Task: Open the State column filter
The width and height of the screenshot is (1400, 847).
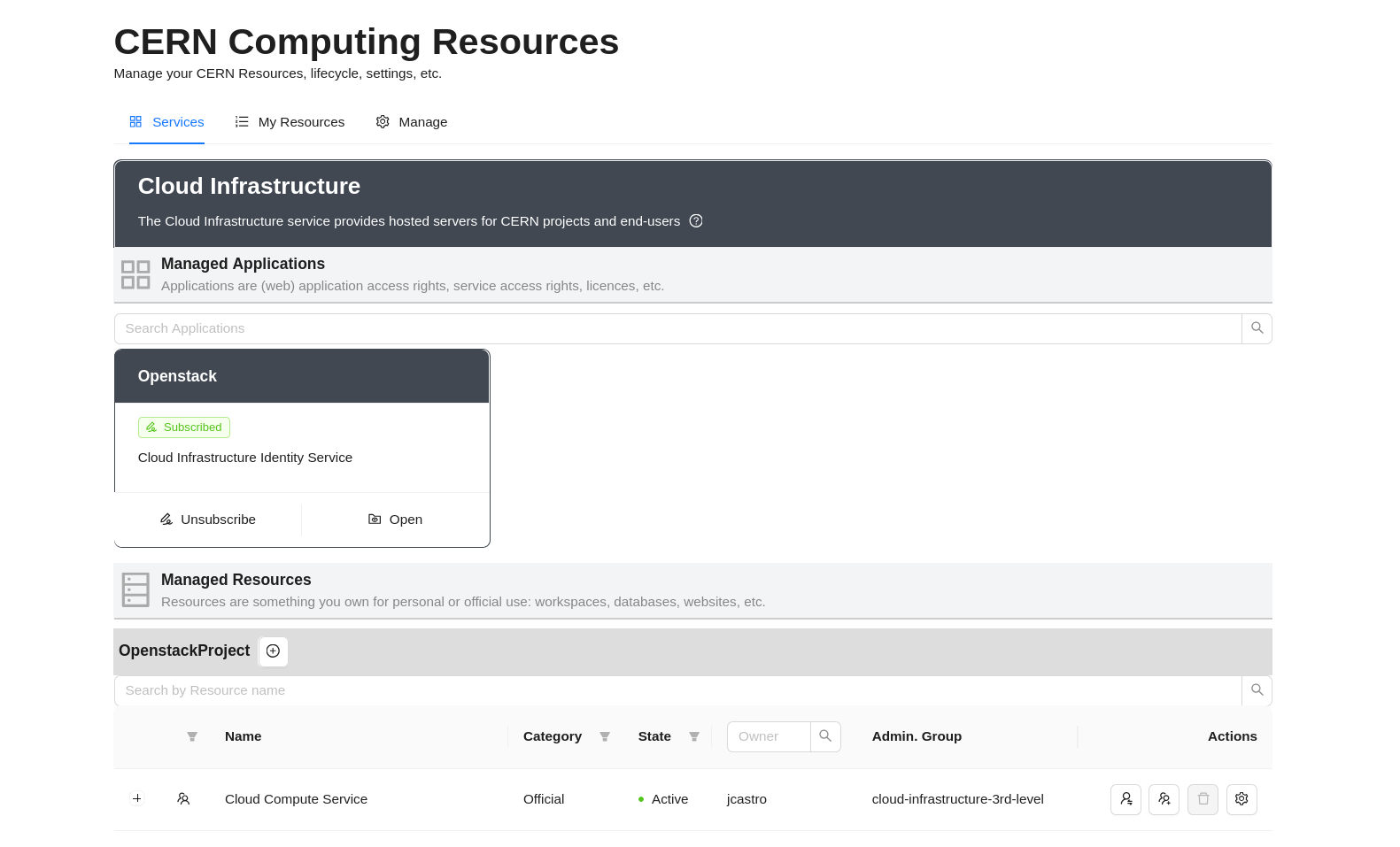Action: 694,736
